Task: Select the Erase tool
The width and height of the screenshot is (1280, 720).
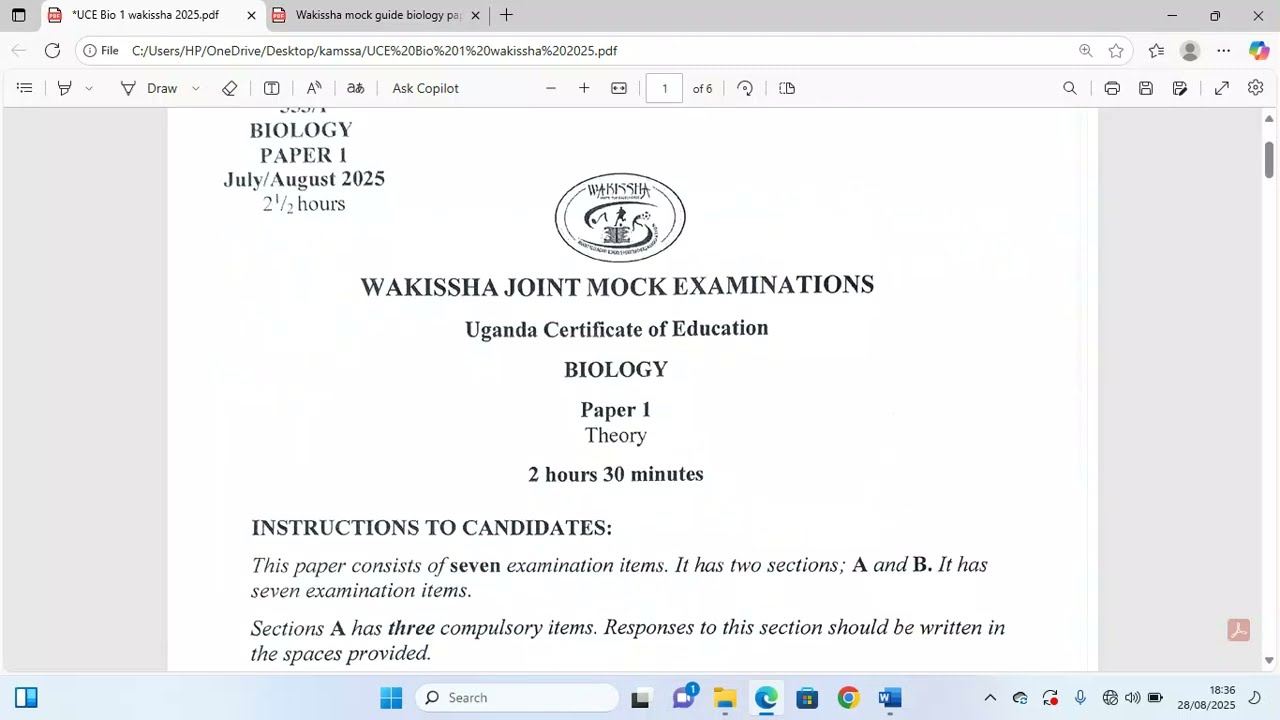Action: click(230, 88)
